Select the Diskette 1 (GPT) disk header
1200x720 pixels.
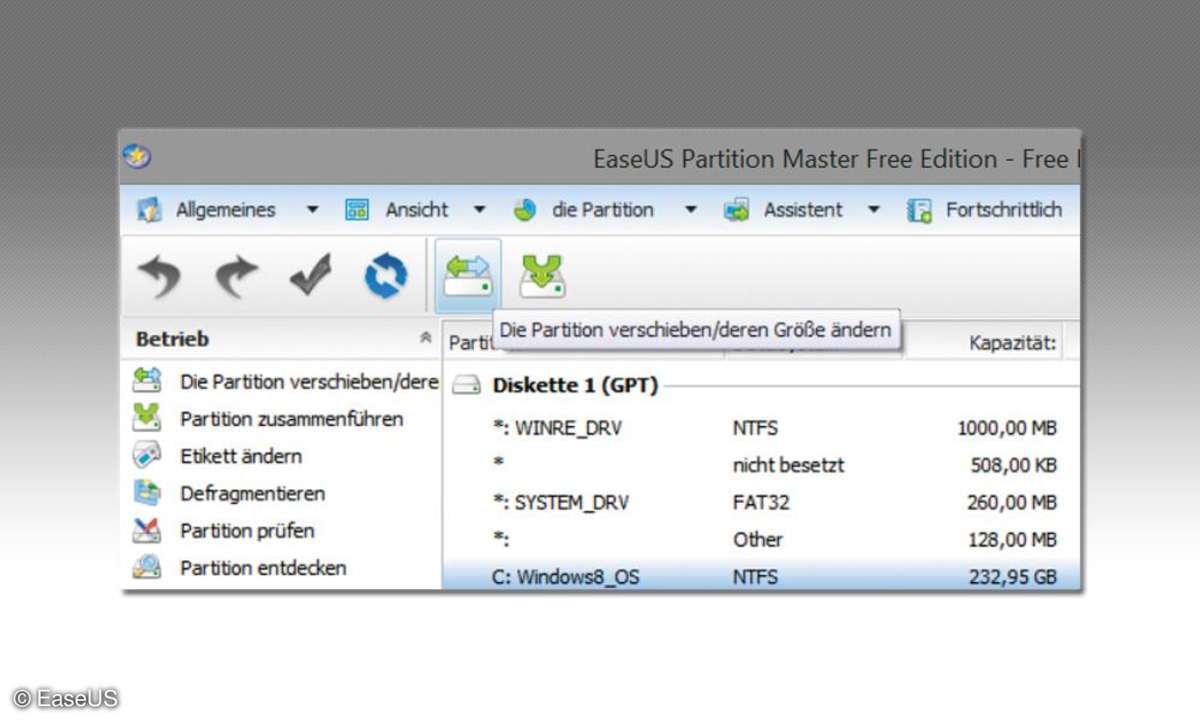point(575,386)
